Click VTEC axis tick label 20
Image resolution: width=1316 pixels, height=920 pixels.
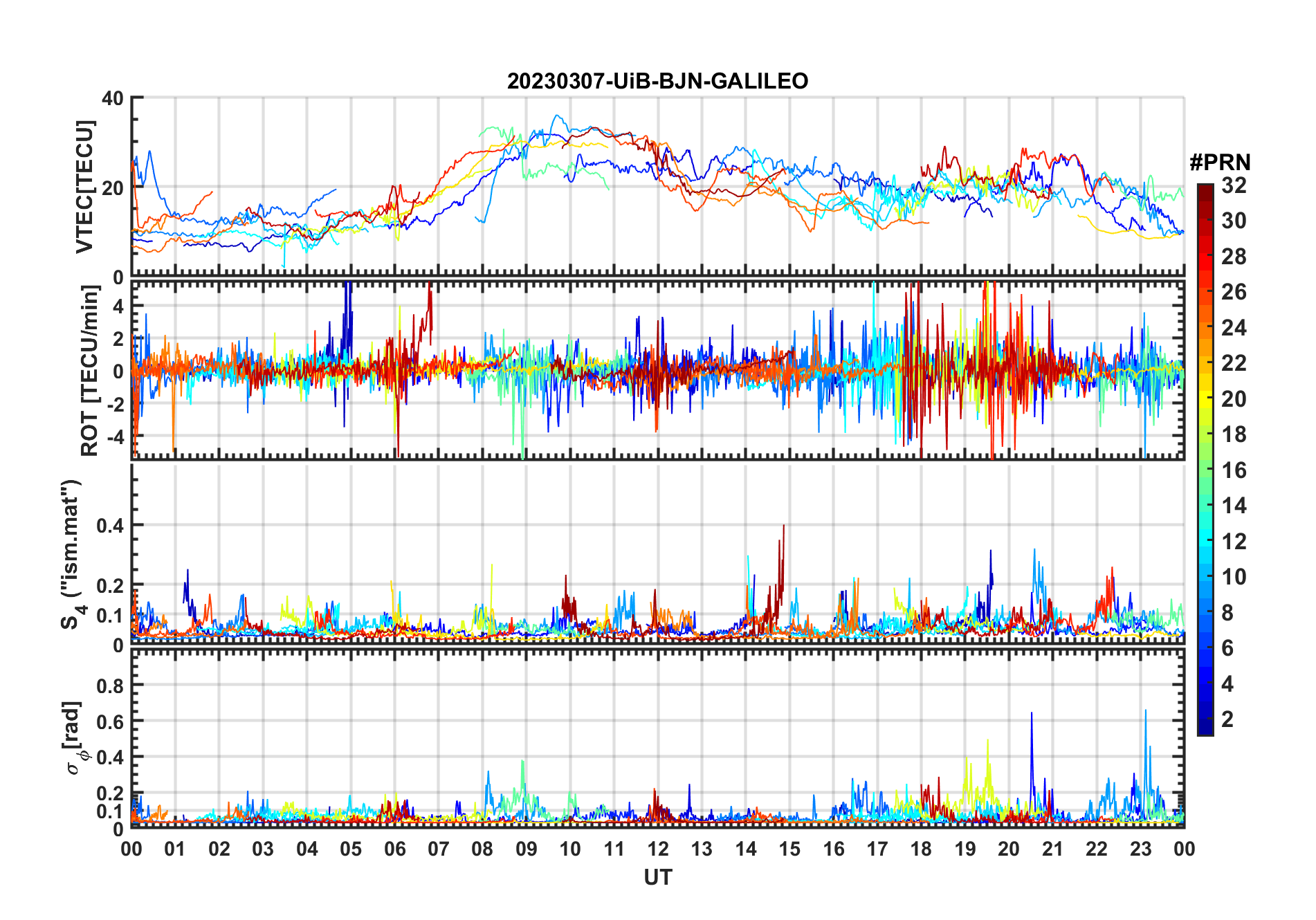click(x=113, y=188)
